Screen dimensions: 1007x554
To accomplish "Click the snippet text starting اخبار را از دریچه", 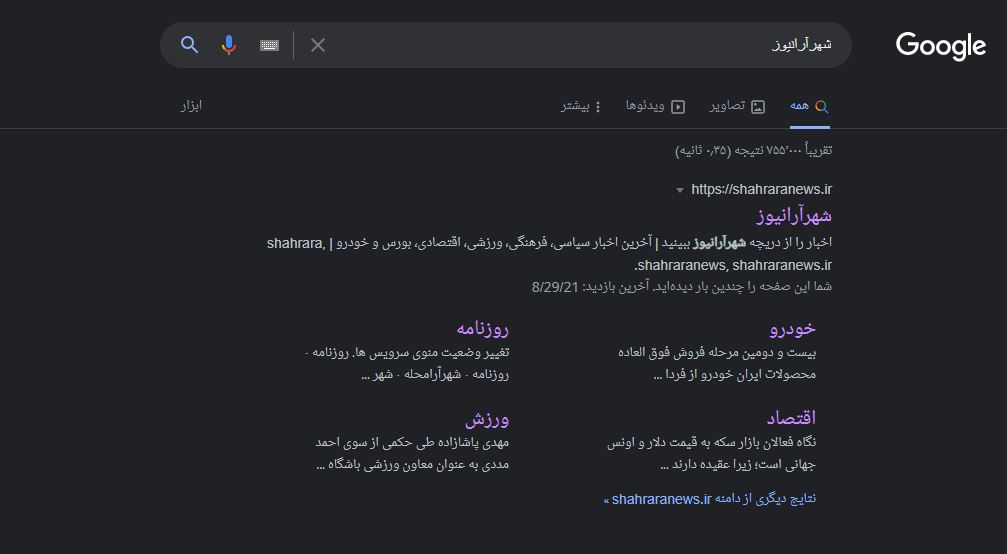I will [549, 254].
